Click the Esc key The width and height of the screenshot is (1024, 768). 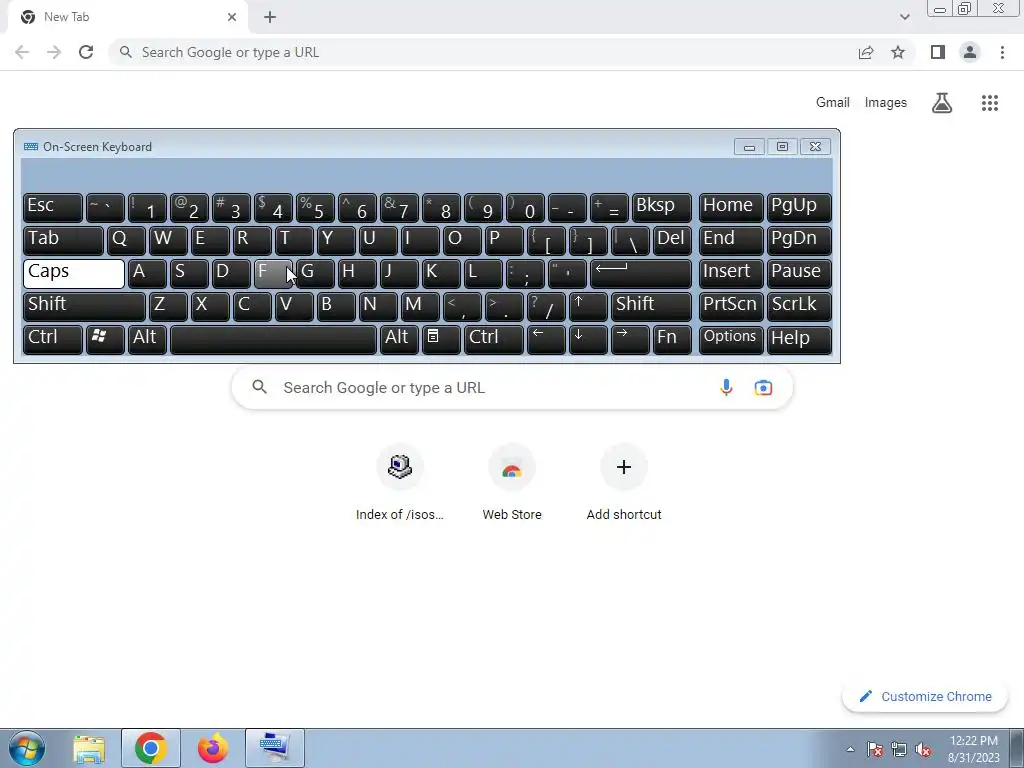coord(53,208)
